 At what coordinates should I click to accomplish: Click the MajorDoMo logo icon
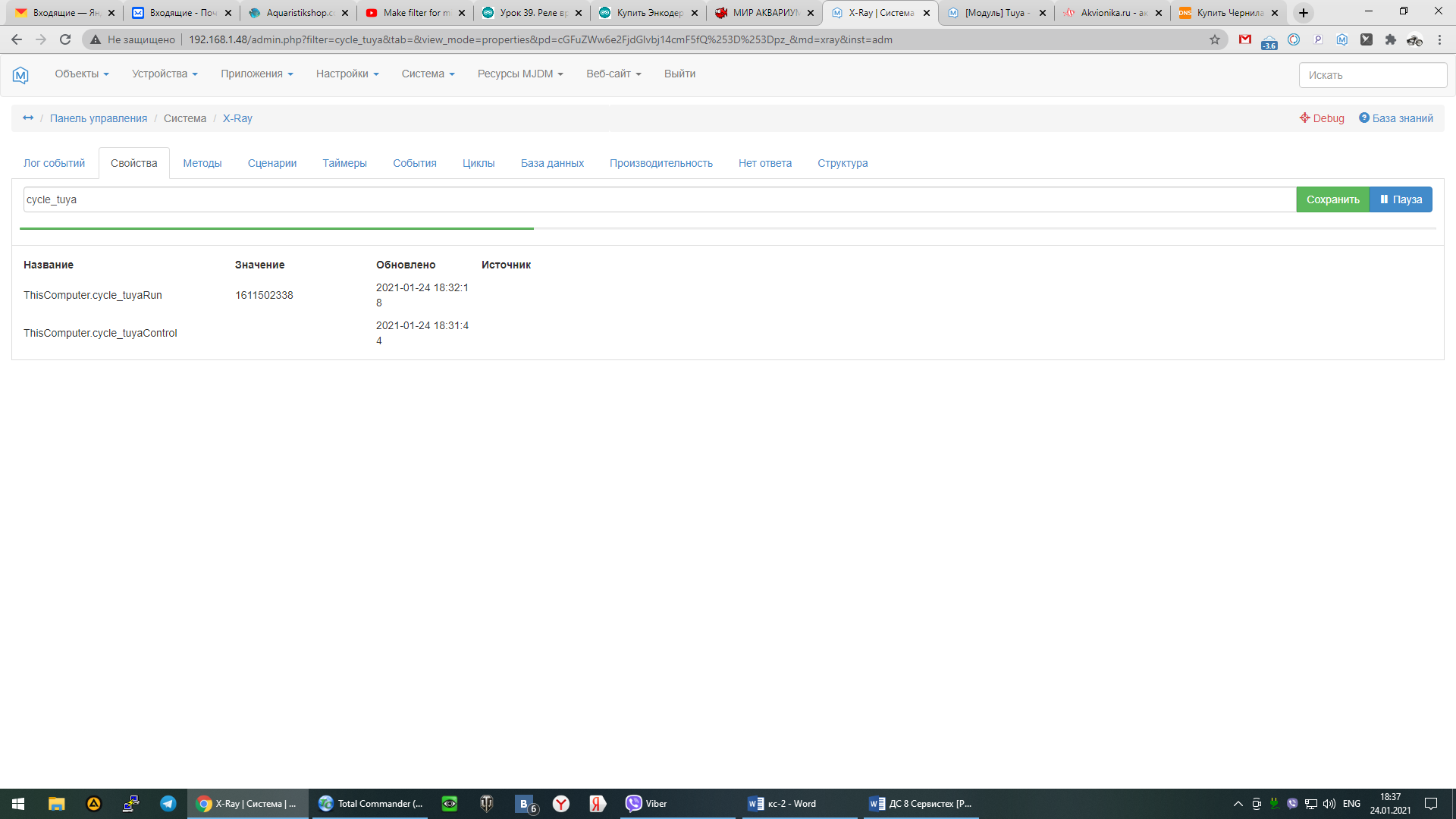coord(20,74)
